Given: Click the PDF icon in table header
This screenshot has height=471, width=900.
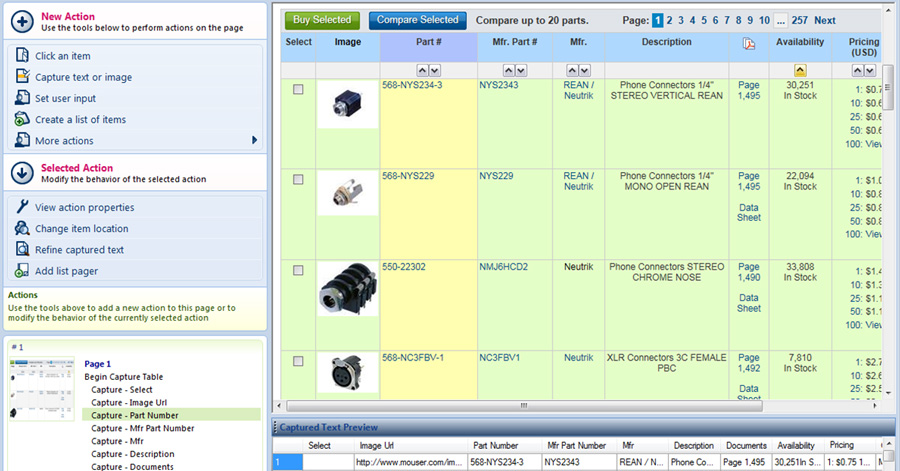Looking at the screenshot, I should (748, 44).
